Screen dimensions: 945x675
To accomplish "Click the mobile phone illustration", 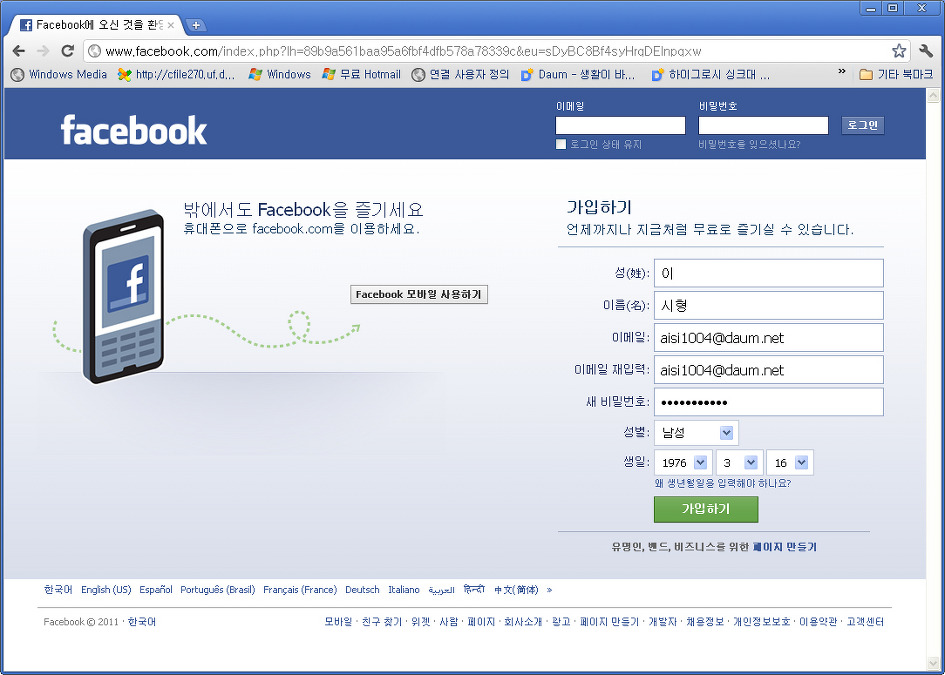I will click(x=124, y=297).
